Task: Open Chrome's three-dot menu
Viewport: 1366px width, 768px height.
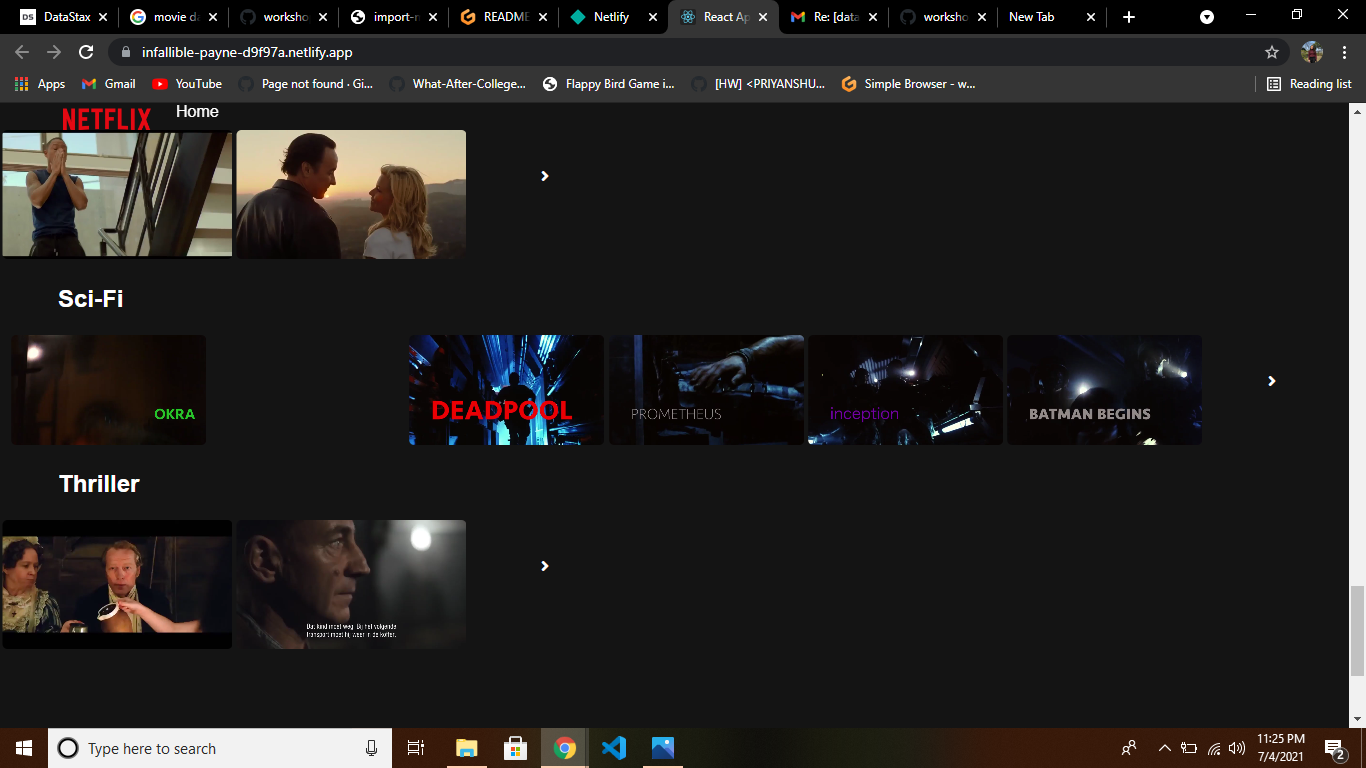Action: point(1345,52)
